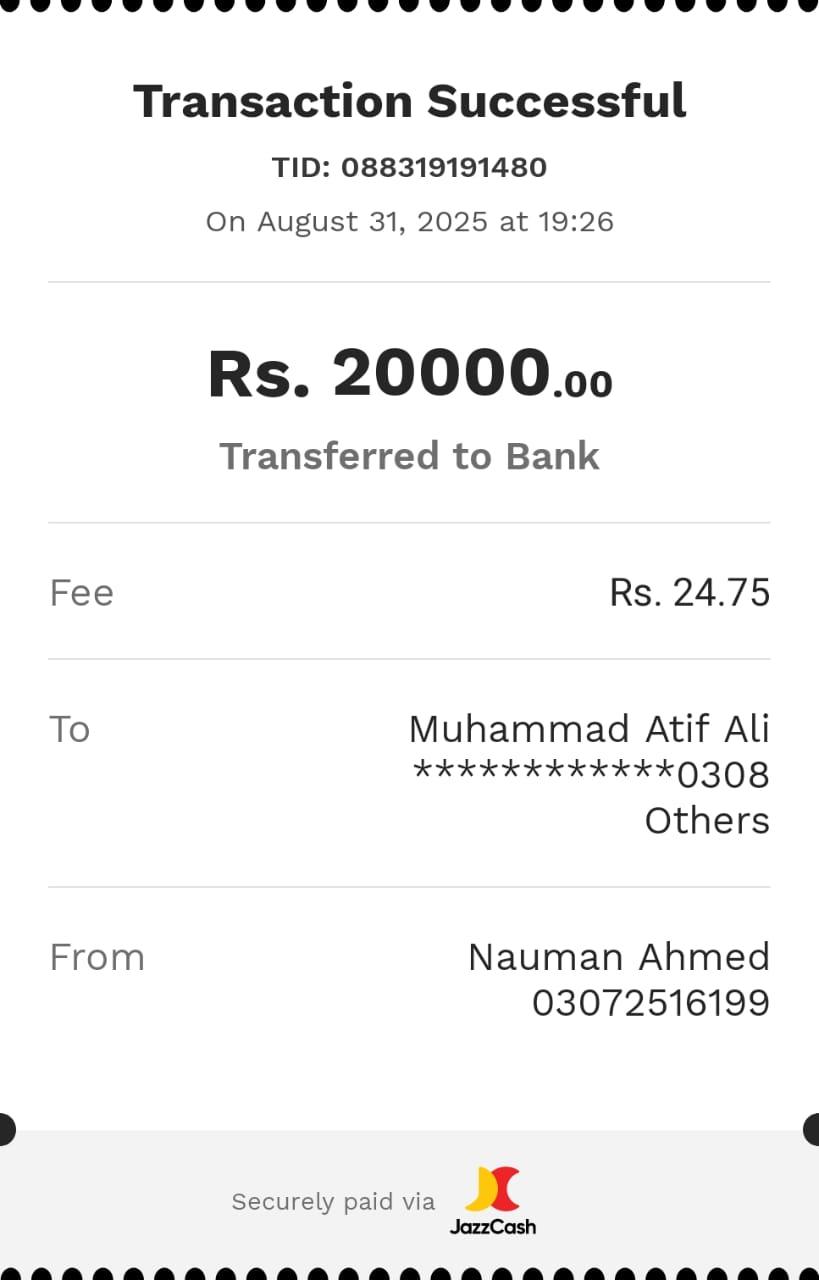
Task: Click sender phone number 03072516199
Action: (650, 1003)
